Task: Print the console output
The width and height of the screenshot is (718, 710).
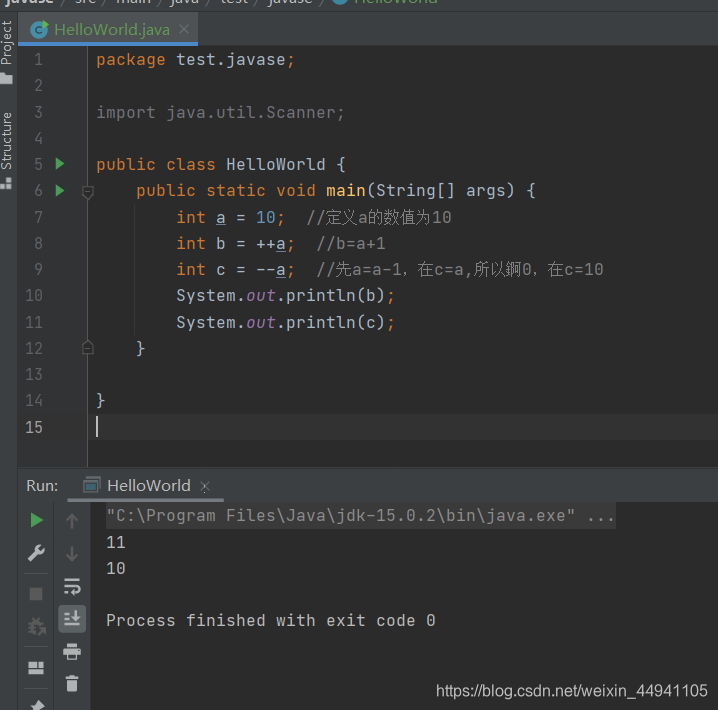Action: tap(72, 651)
